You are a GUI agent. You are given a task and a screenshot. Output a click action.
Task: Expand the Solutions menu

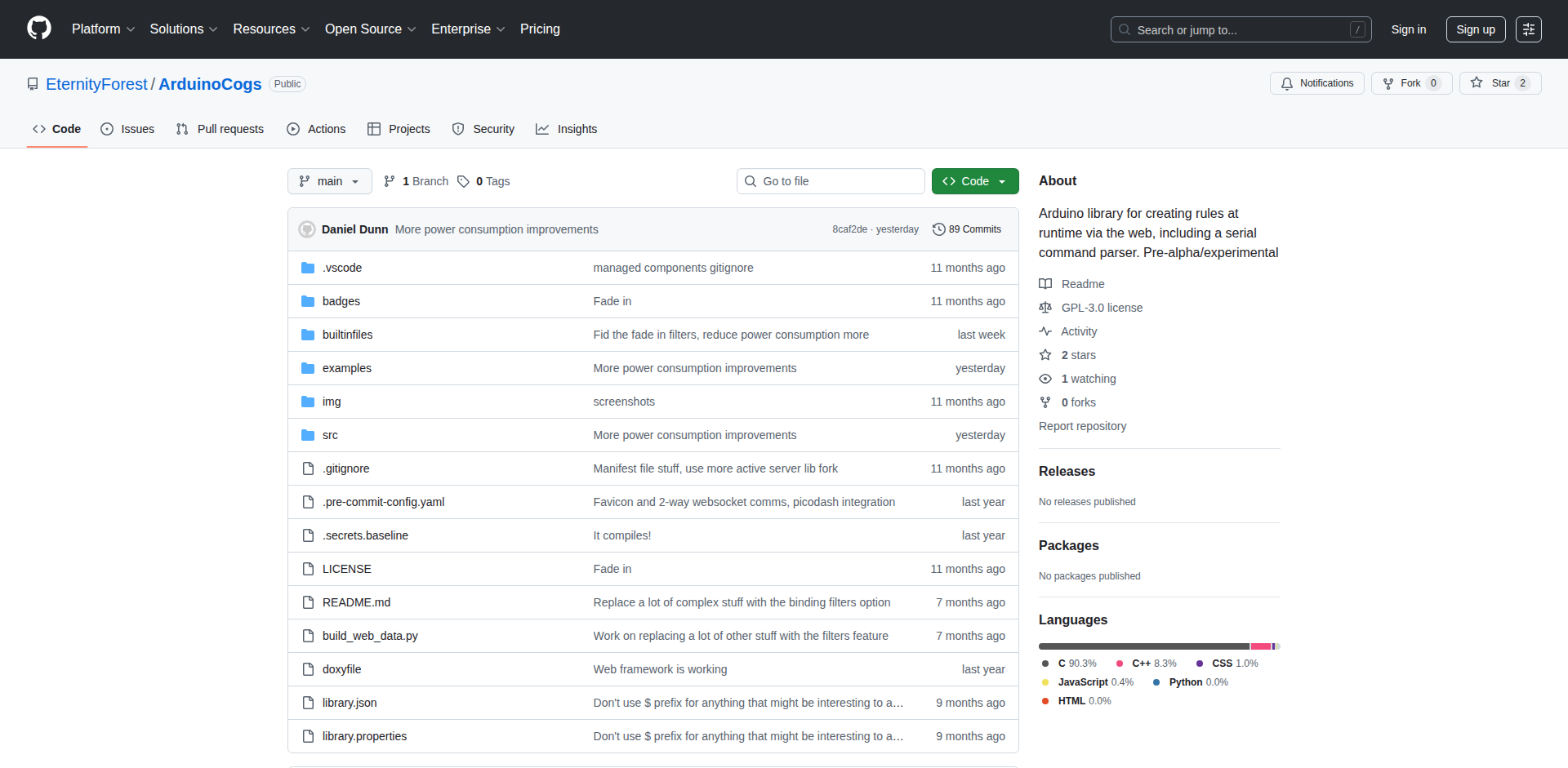(x=184, y=29)
